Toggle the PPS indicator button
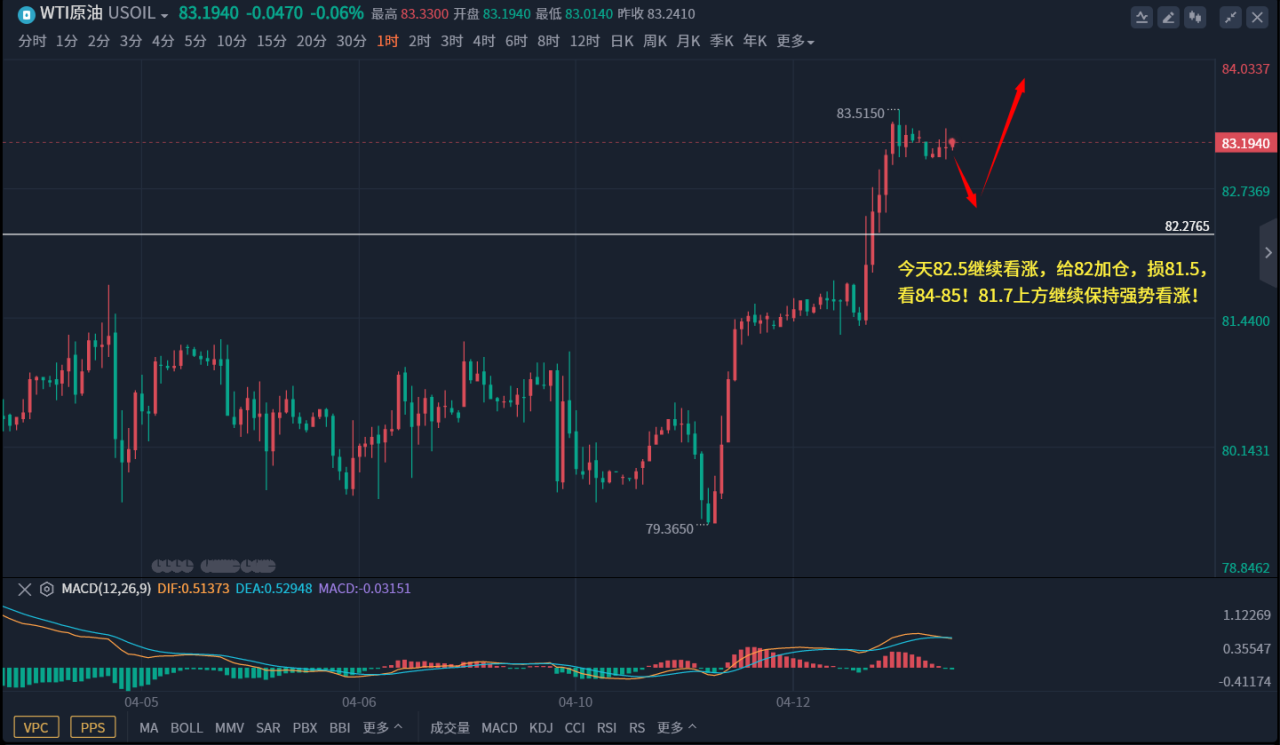 (x=93, y=727)
